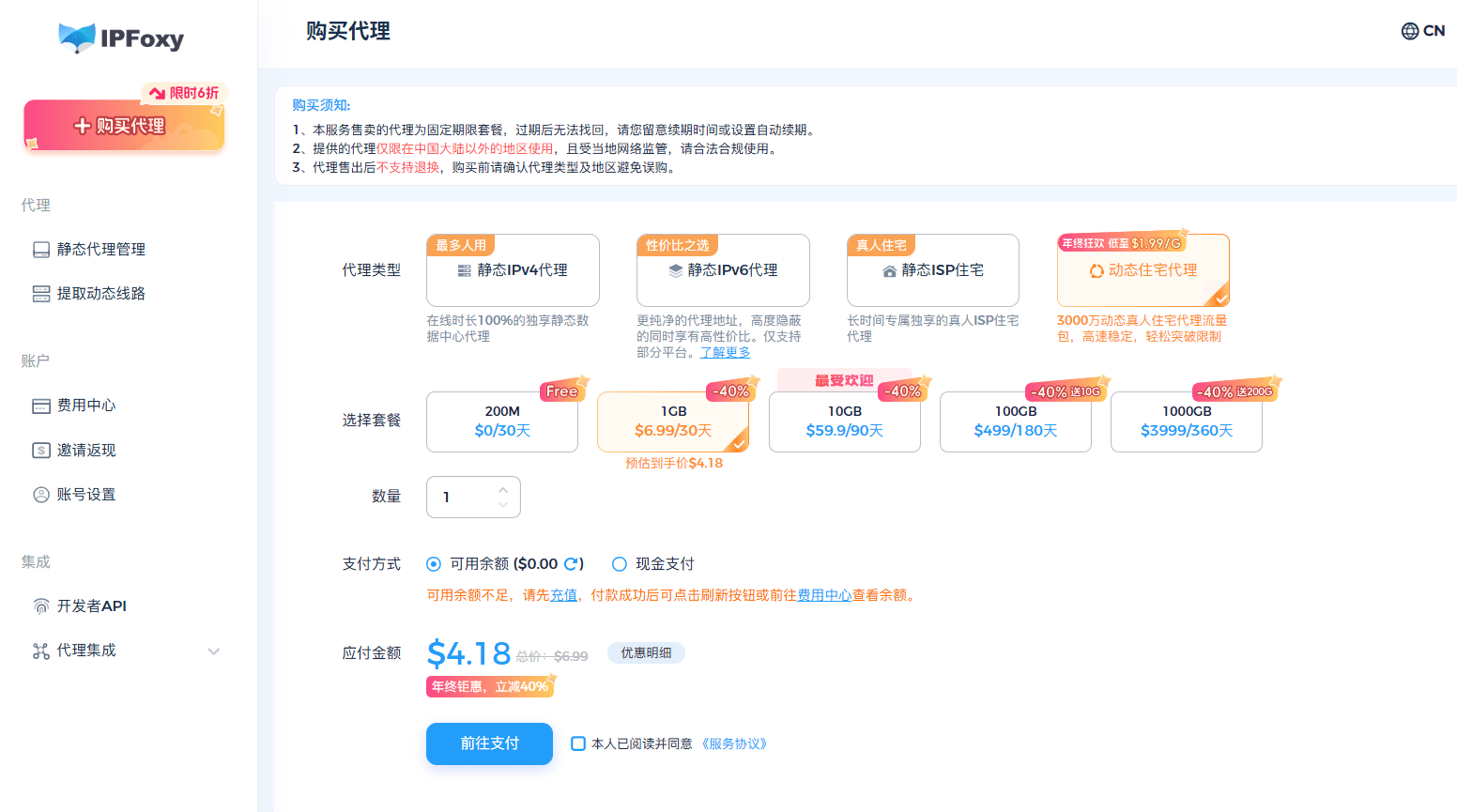Image resolution: width=1457 pixels, height=812 pixels.
Task: Click the static proxy management icon
Action: [41, 250]
